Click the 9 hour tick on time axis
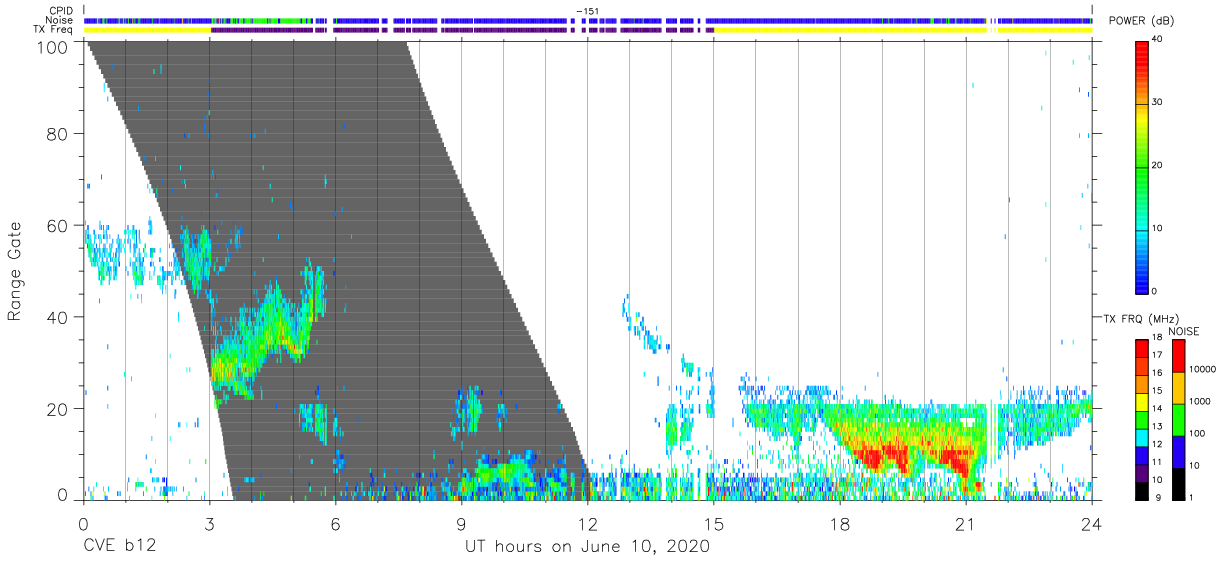Screen dimensions: 1228x567 click(x=461, y=523)
